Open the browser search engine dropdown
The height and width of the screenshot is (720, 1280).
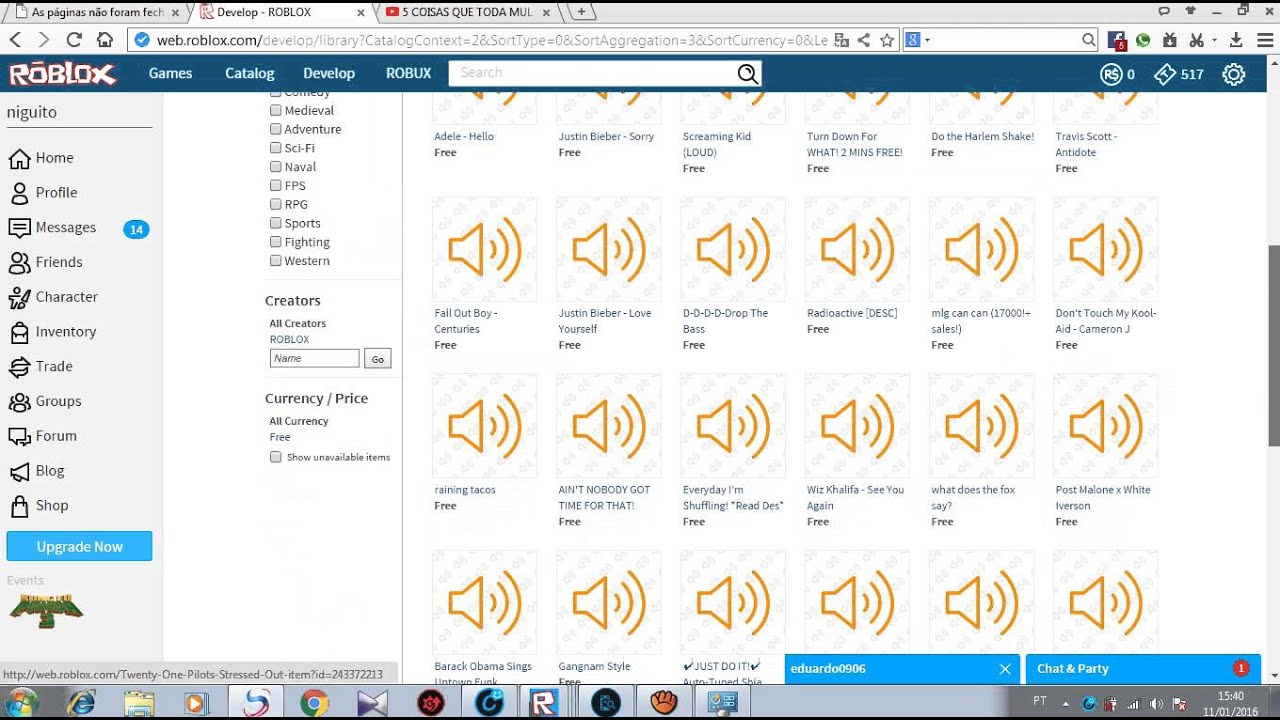click(919, 40)
